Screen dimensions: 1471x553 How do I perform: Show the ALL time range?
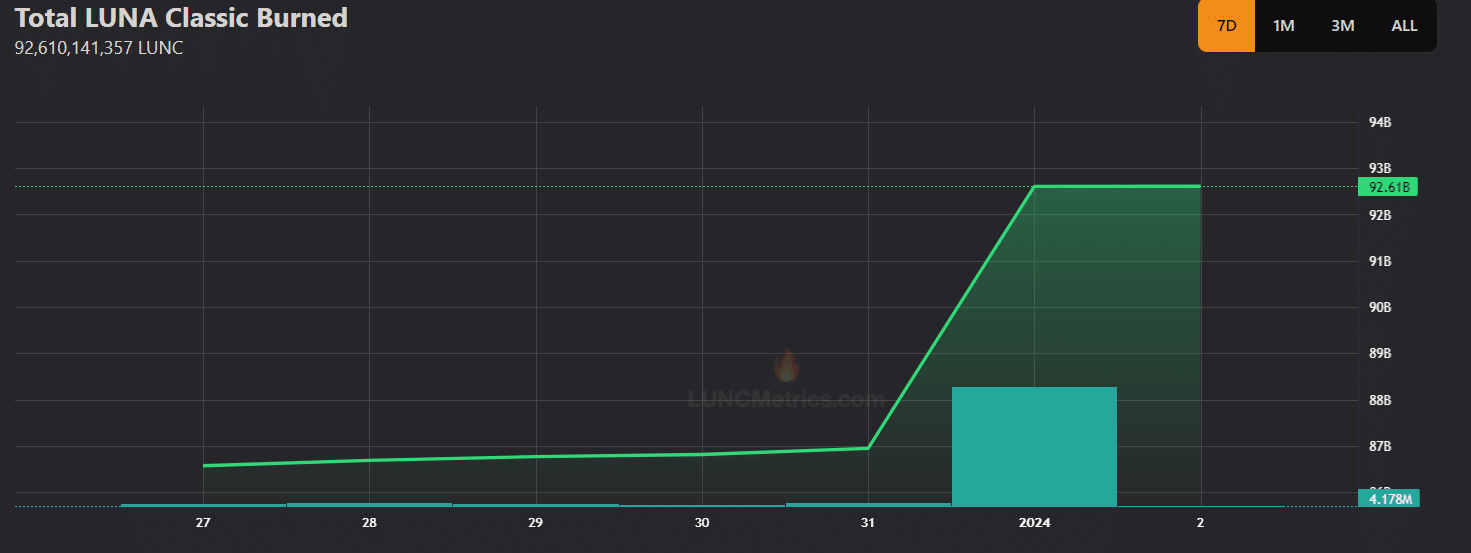click(1404, 26)
